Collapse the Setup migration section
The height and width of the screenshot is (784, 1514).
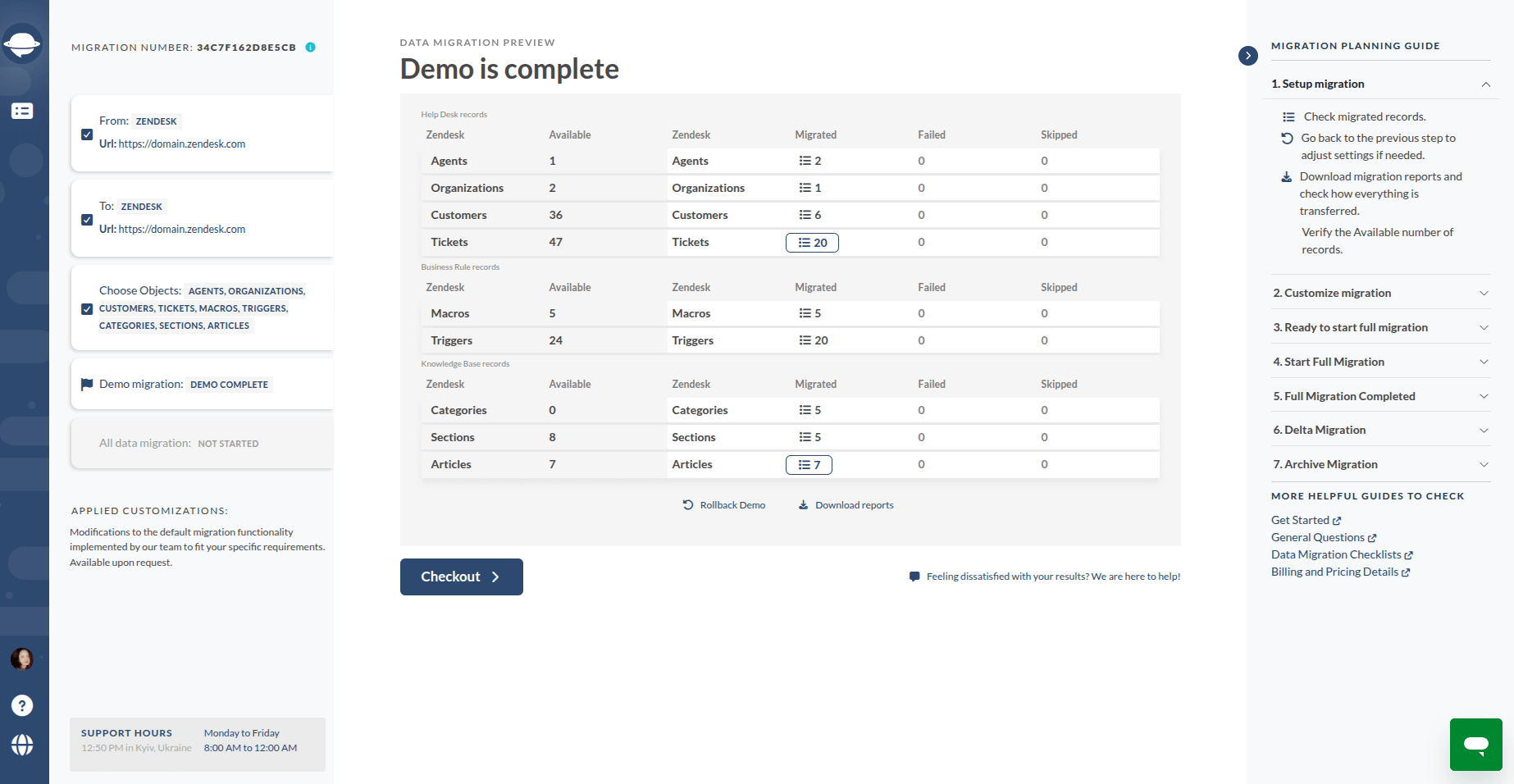(x=1486, y=84)
